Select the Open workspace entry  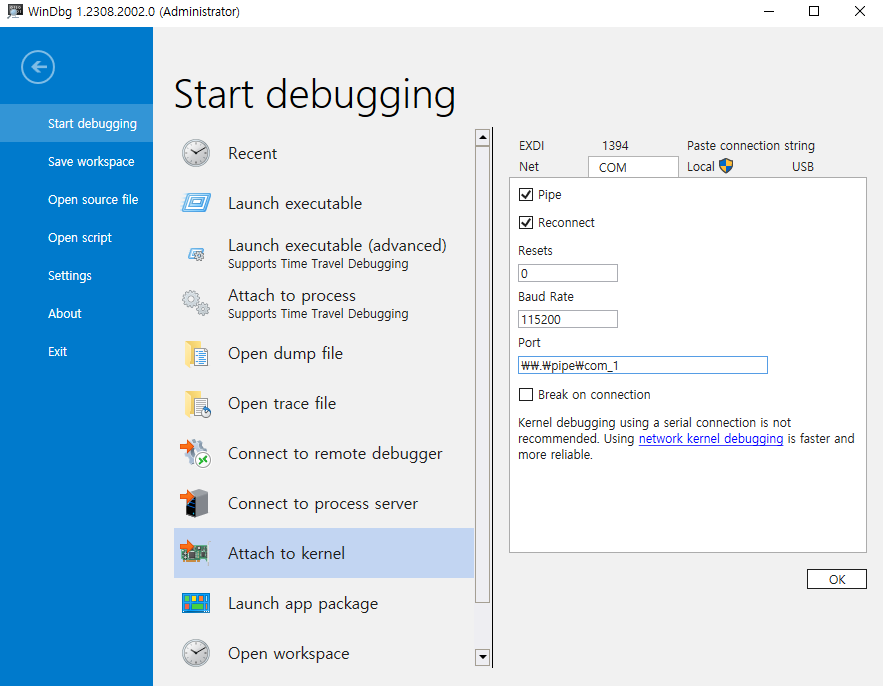point(324,653)
